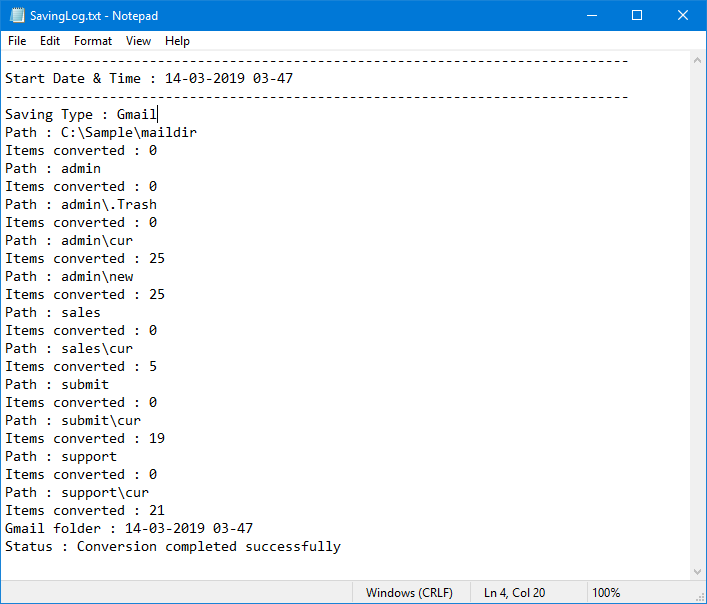Image resolution: width=707 pixels, height=604 pixels.
Task: Minimize the Notepad window
Action: coord(592,15)
